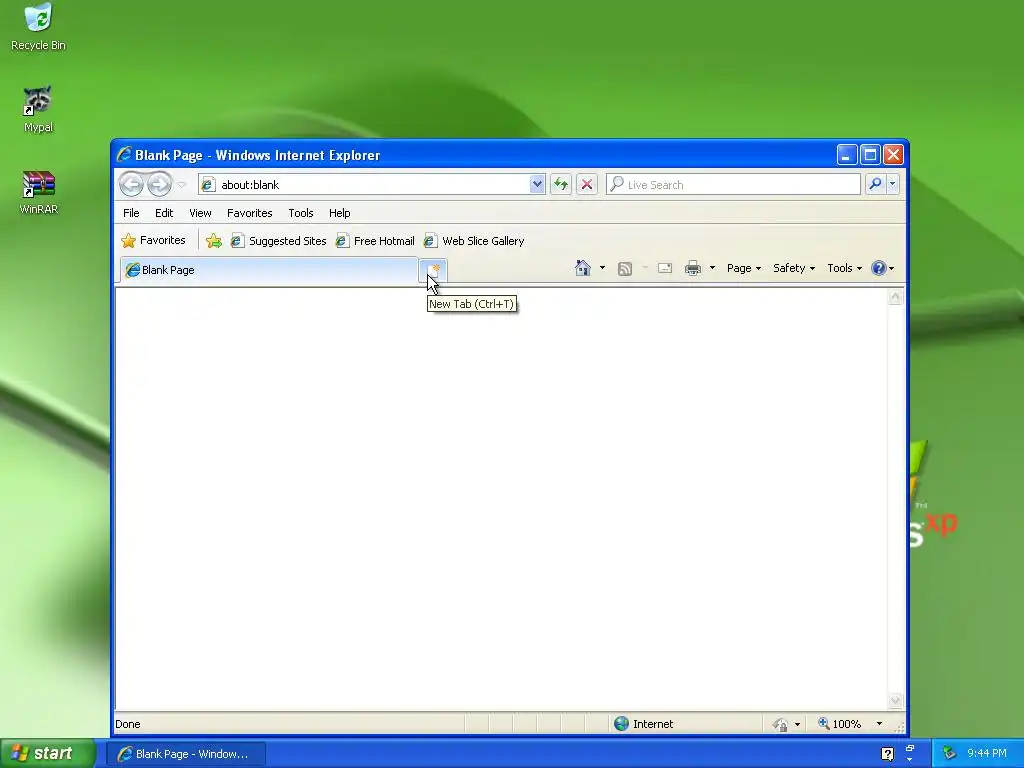The height and width of the screenshot is (768, 1024).
Task: Open the Safety command bar menu
Action: (794, 268)
